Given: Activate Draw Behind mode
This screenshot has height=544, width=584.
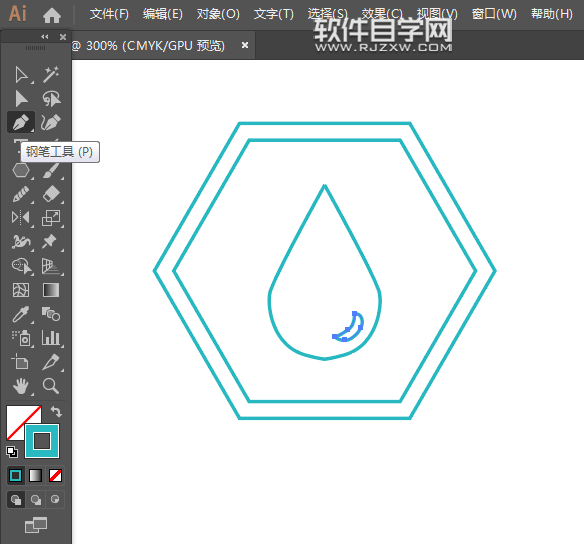Looking at the screenshot, I should (36, 500).
